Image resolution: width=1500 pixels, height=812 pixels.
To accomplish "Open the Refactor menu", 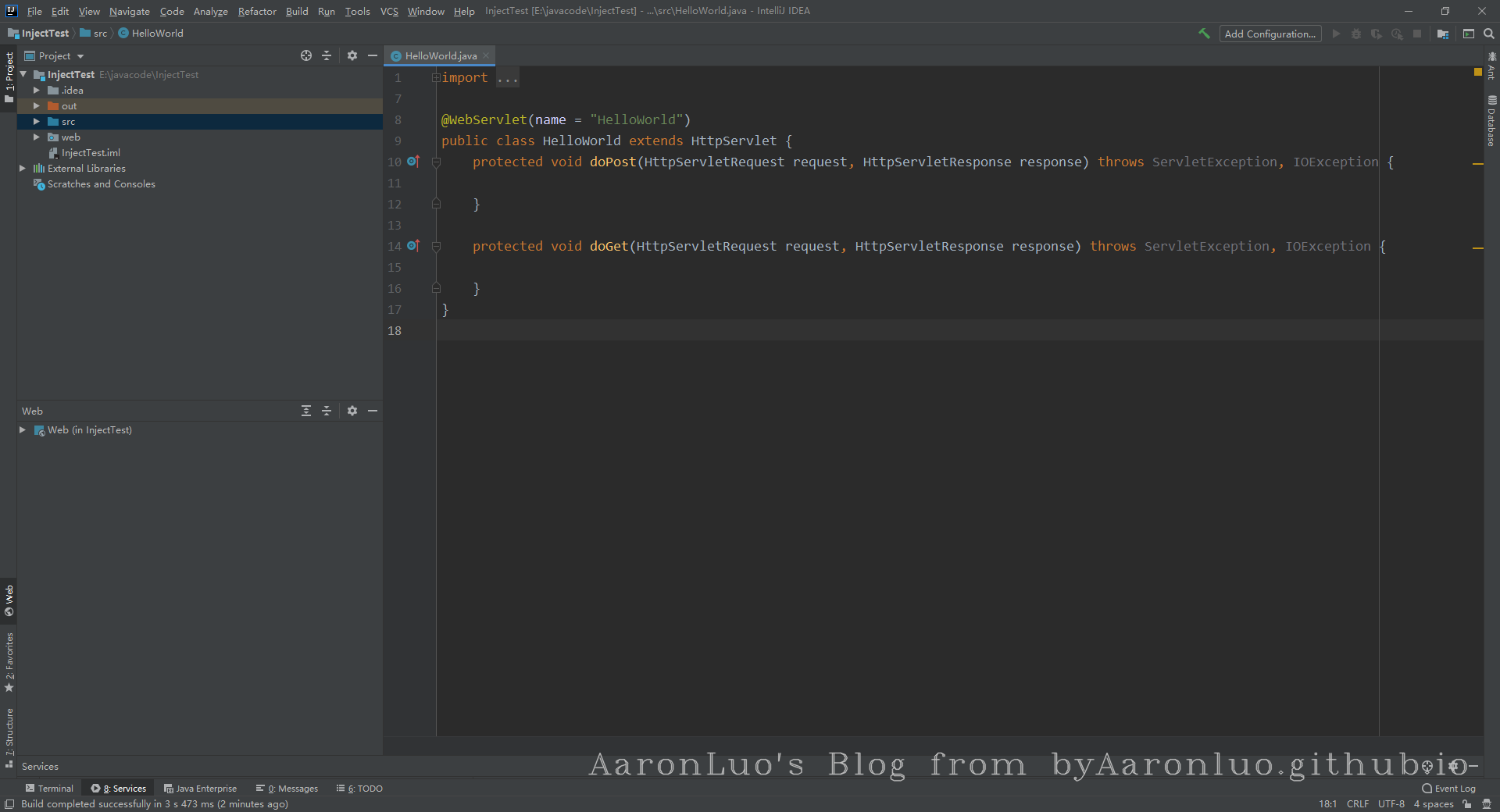I will (x=257, y=11).
